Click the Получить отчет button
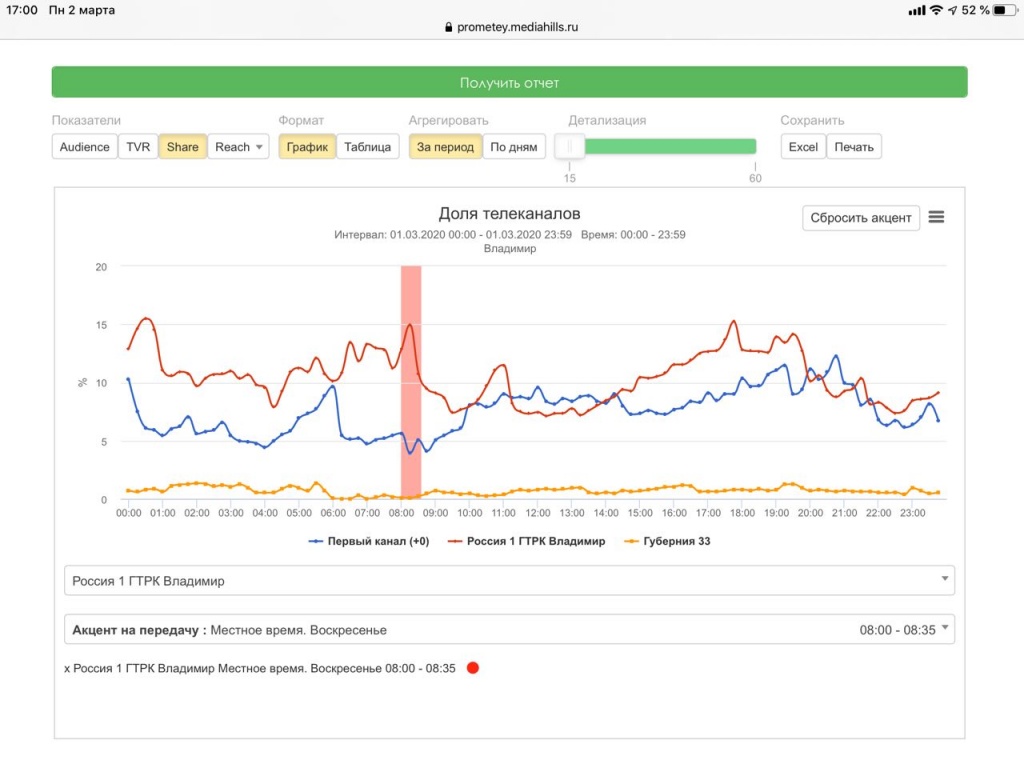Image resolution: width=1024 pixels, height=768 pixels. click(x=509, y=82)
